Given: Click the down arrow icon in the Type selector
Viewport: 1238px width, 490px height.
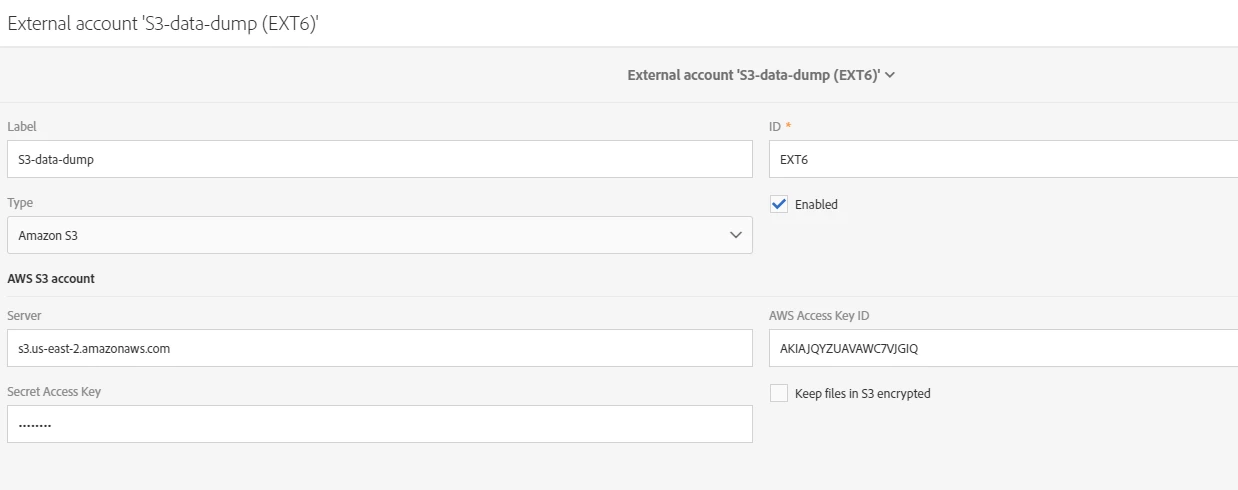Looking at the screenshot, I should click(736, 235).
